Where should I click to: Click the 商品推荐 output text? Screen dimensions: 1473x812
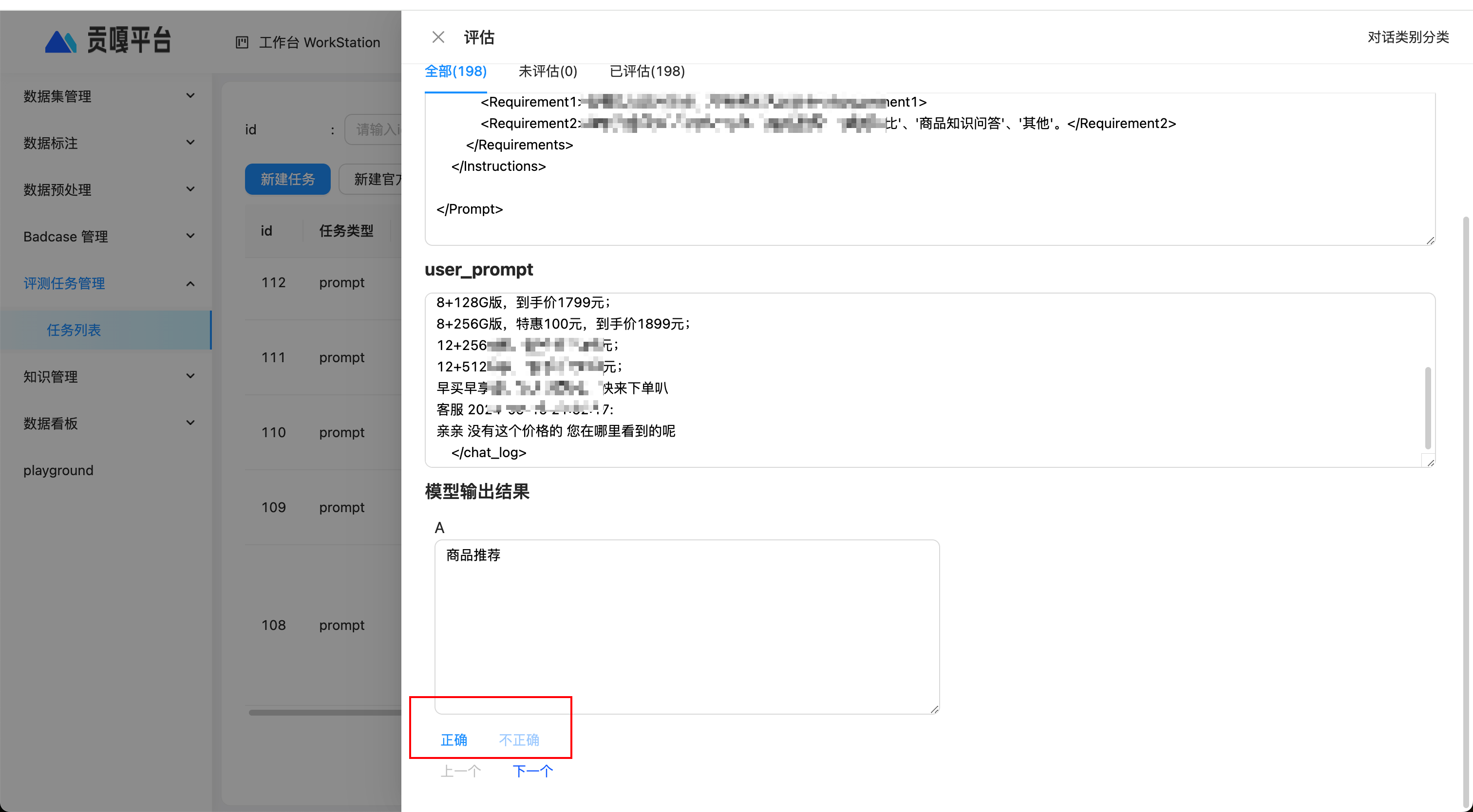(473, 555)
